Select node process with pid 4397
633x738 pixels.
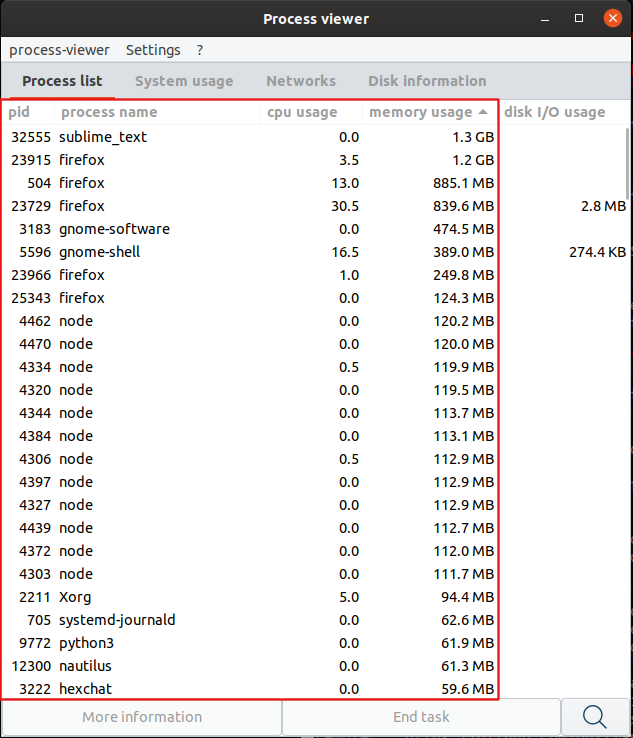(316, 482)
